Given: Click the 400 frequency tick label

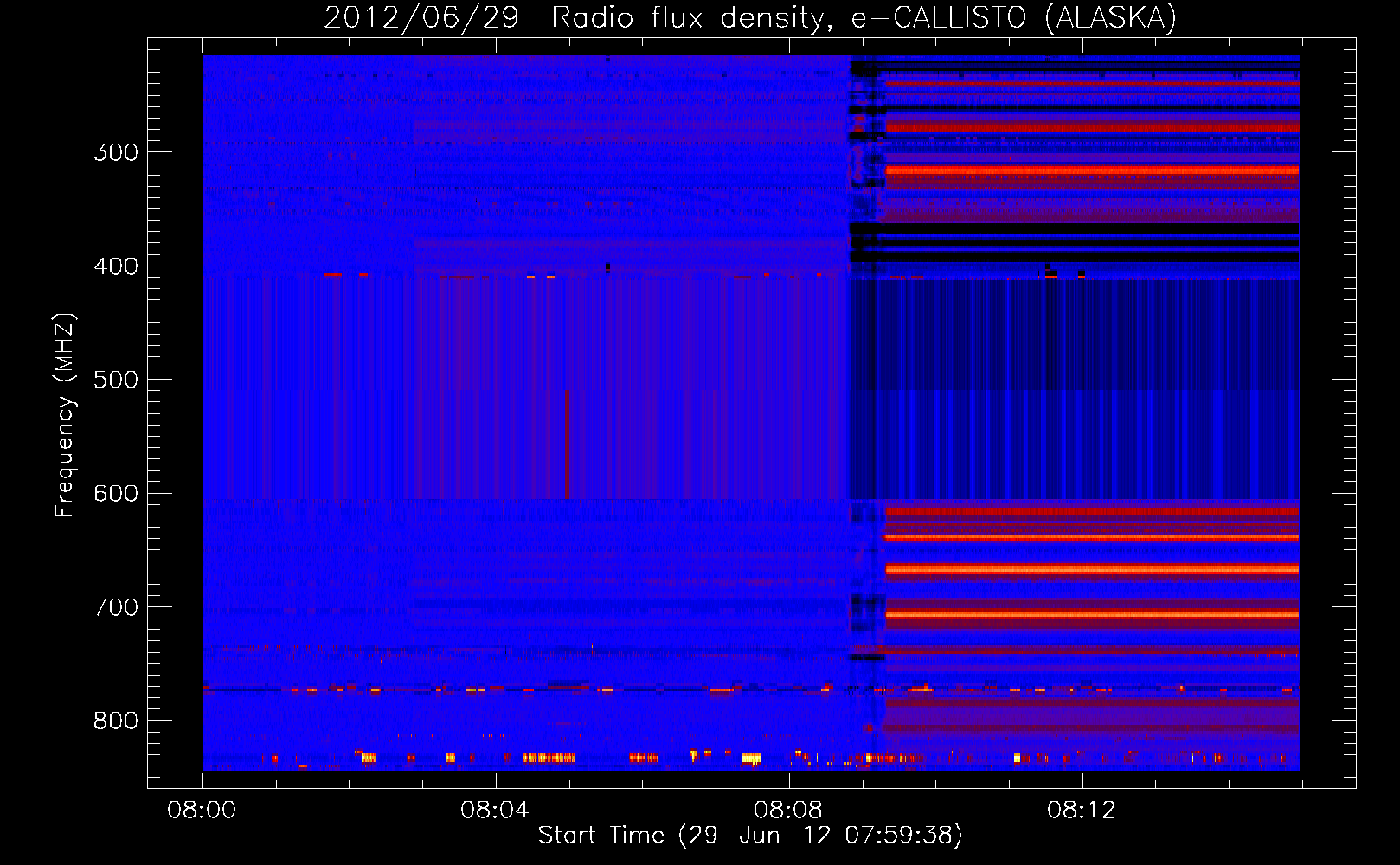Looking at the screenshot, I should (116, 266).
